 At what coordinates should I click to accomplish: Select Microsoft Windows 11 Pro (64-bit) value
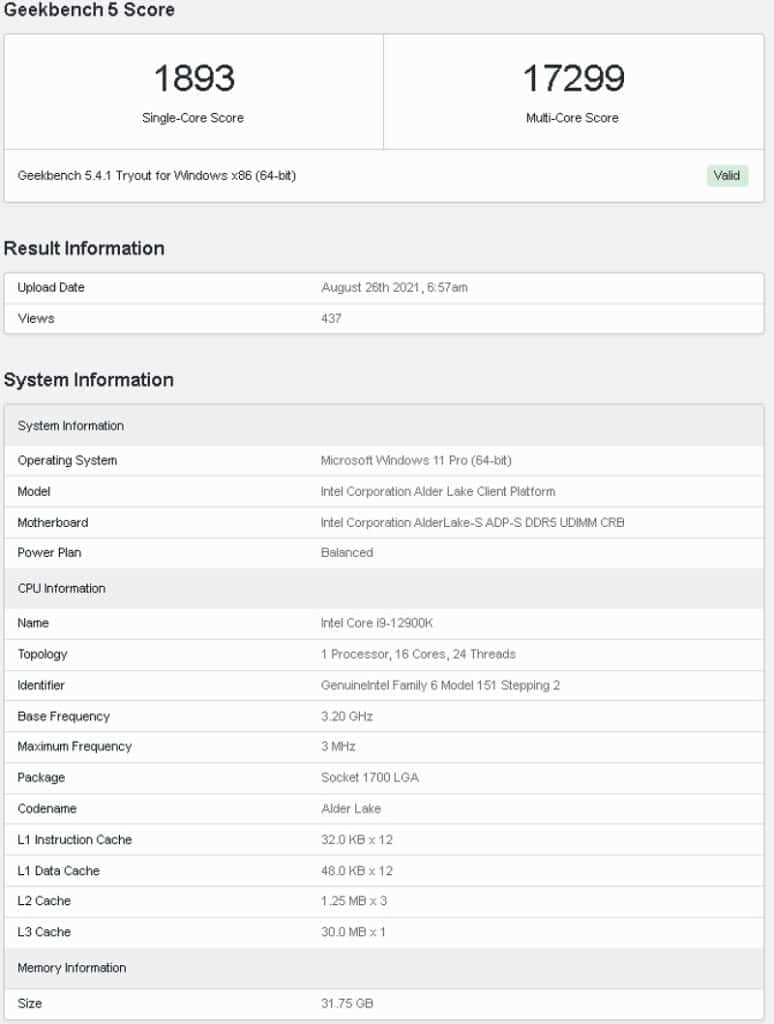coord(416,460)
